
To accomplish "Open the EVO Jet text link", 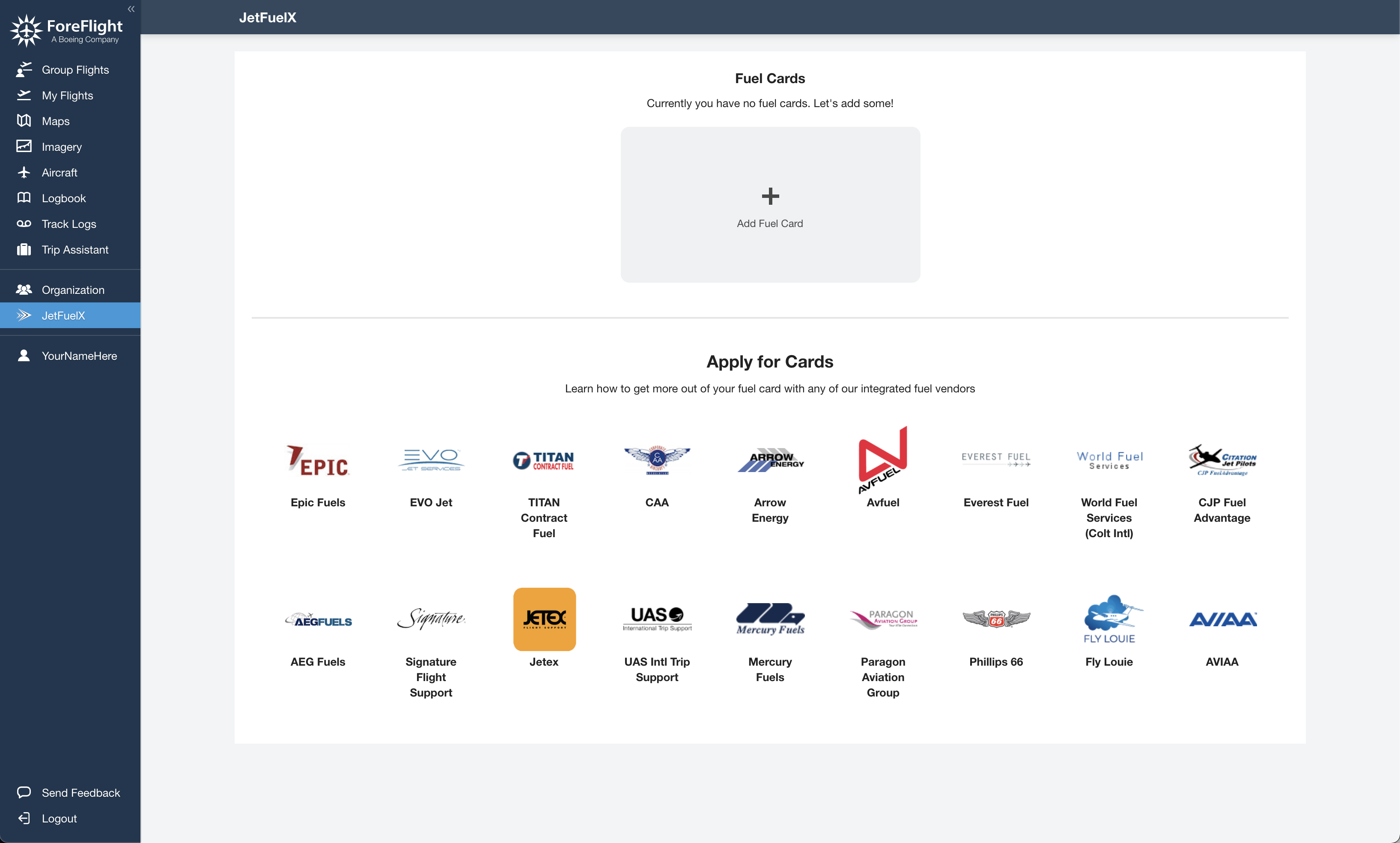I will point(431,502).
